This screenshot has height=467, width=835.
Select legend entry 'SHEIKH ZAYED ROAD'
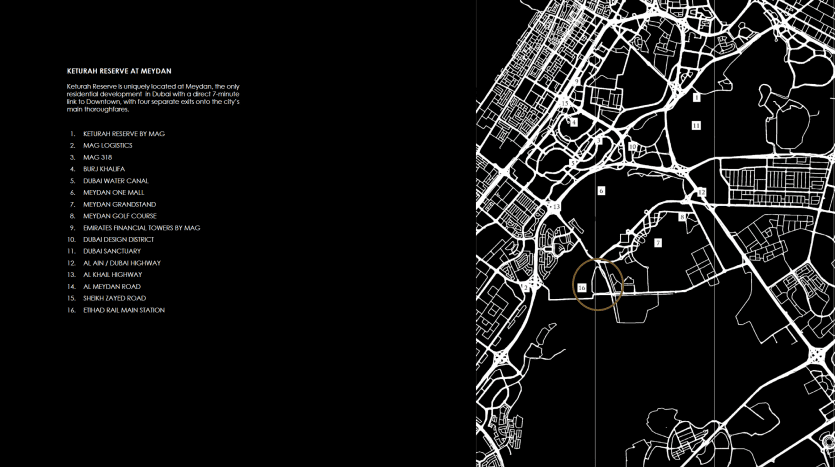coord(114,298)
